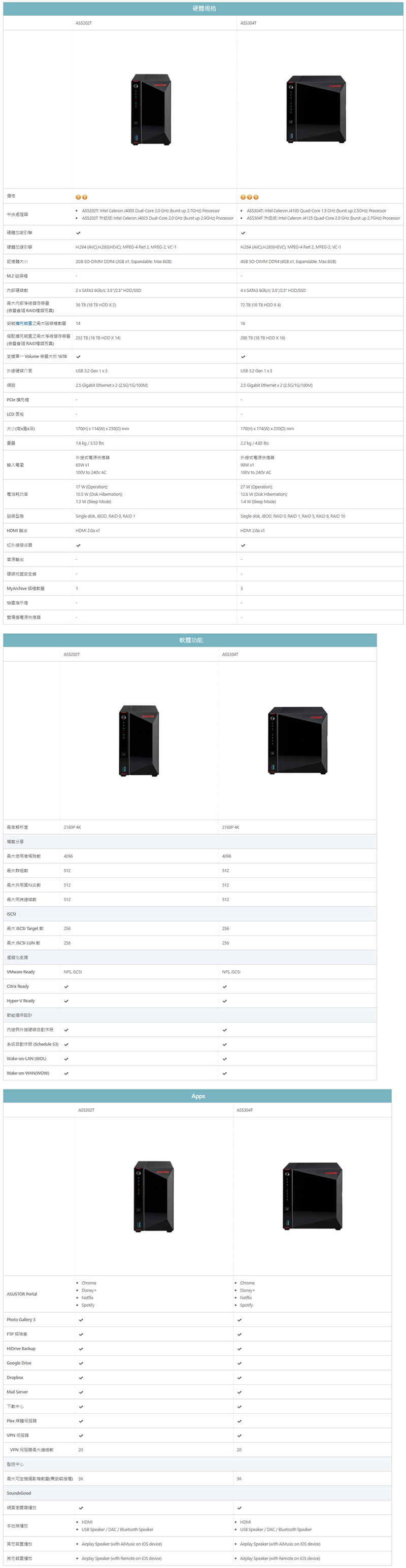Image resolution: width=406 pixels, height=1568 pixels.
Task: Click AS5304T checkmark for Mail Server
Action: coord(239,1392)
